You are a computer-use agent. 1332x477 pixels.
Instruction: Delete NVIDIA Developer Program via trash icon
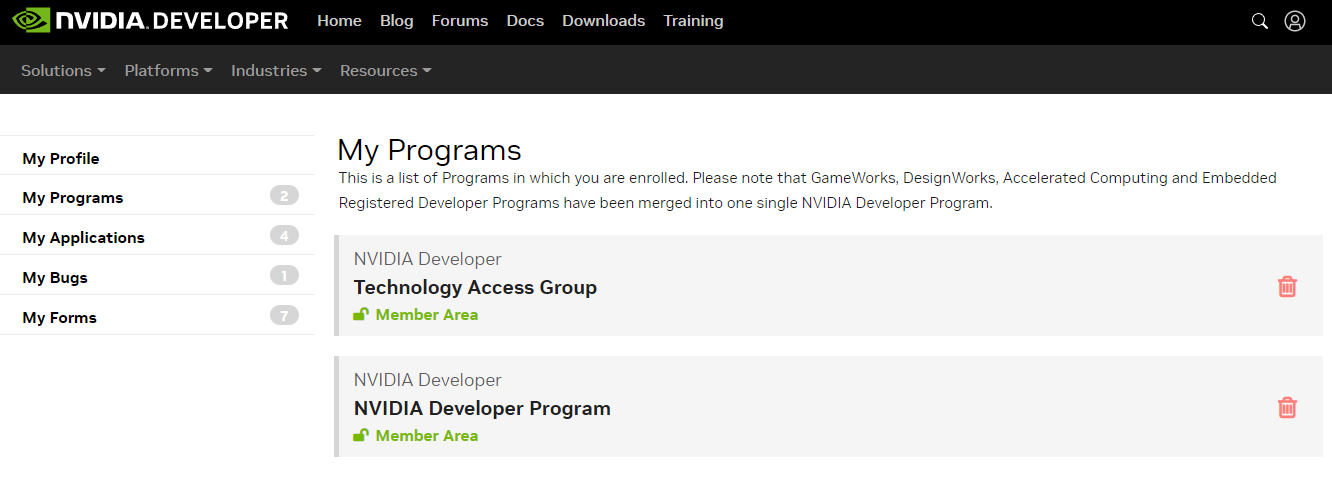pos(1287,408)
